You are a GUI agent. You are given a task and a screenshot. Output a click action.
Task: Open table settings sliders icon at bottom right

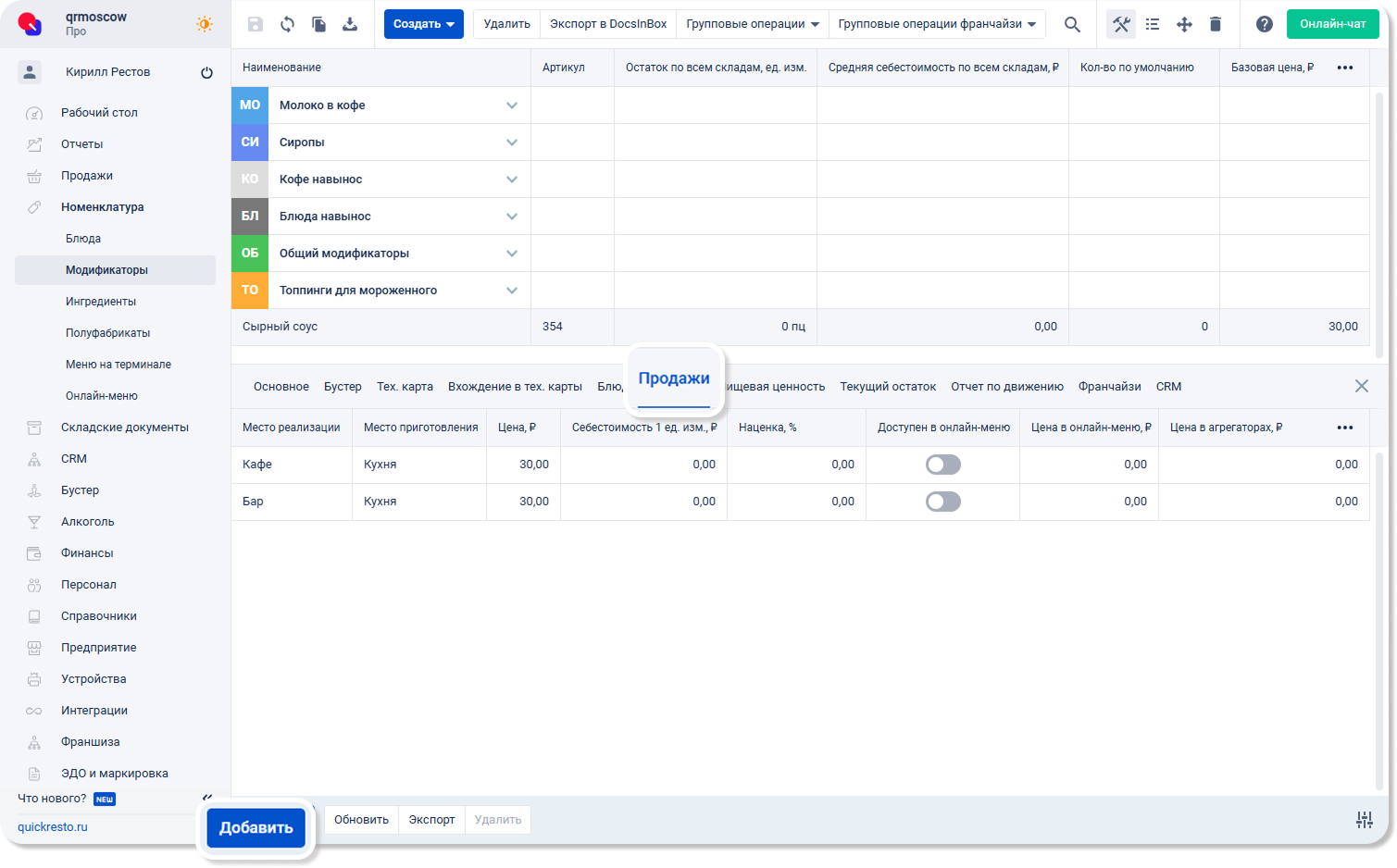coord(1365,820)
